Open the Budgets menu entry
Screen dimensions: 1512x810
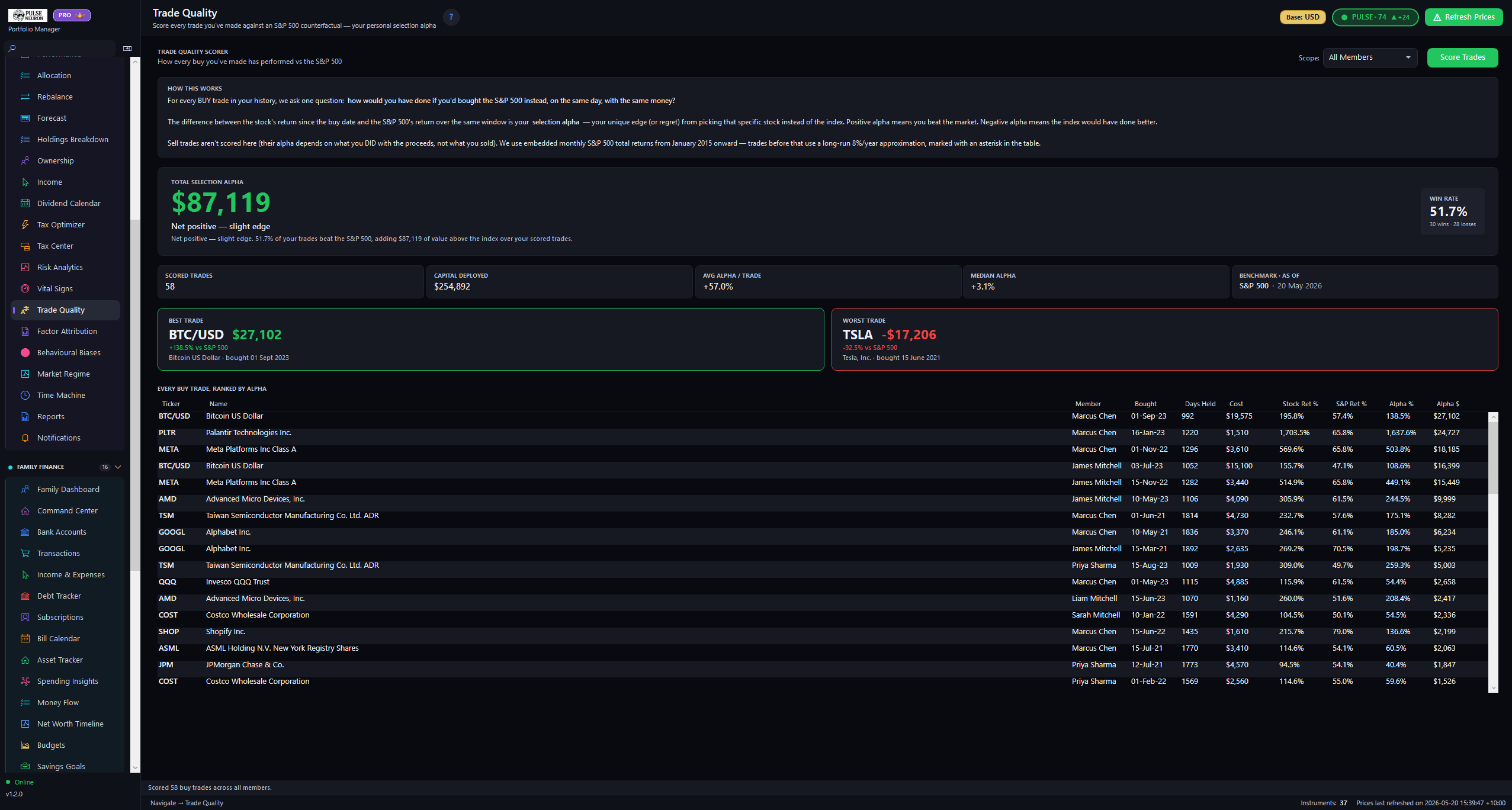coord(66,745)
